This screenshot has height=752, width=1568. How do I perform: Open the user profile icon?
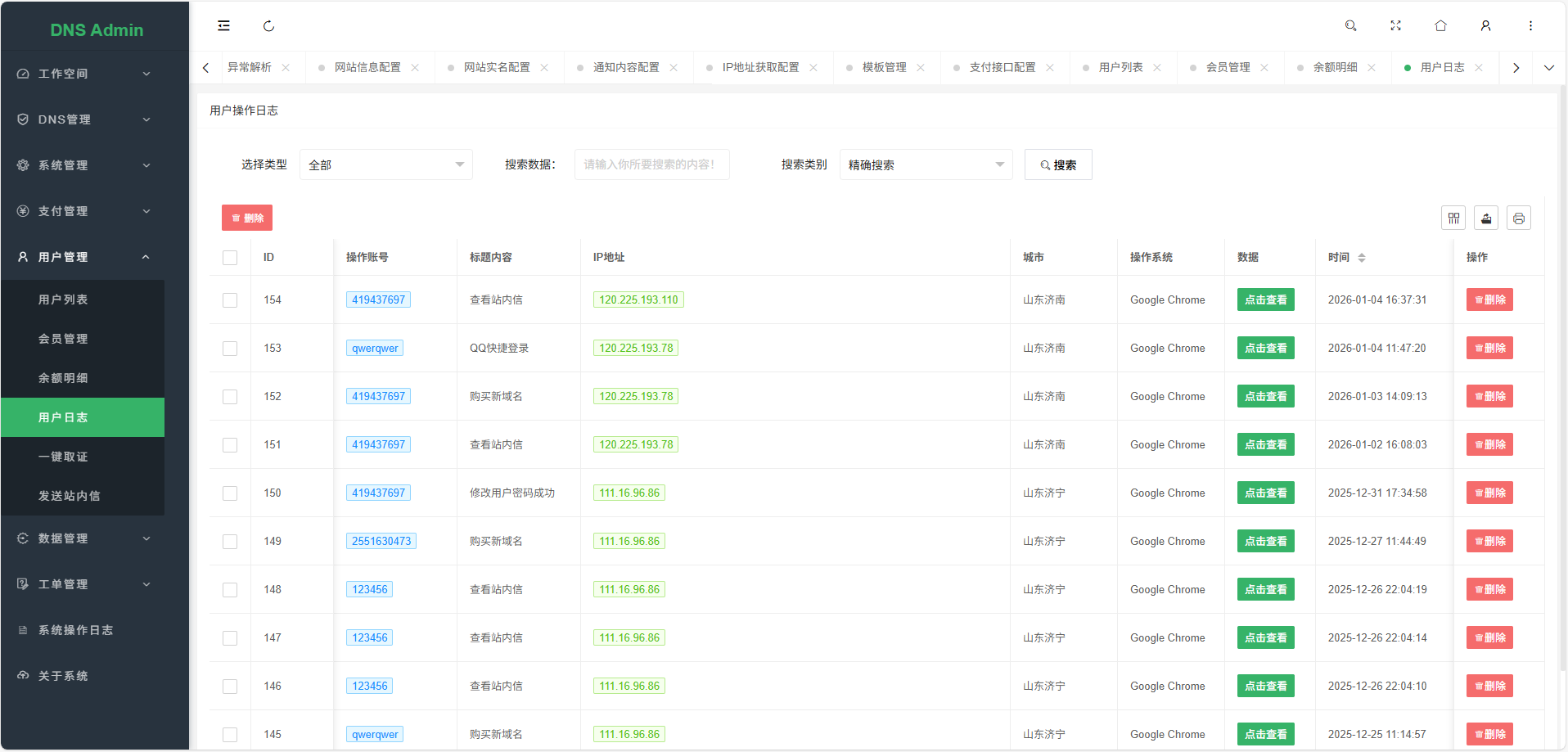click(1485, 26)
